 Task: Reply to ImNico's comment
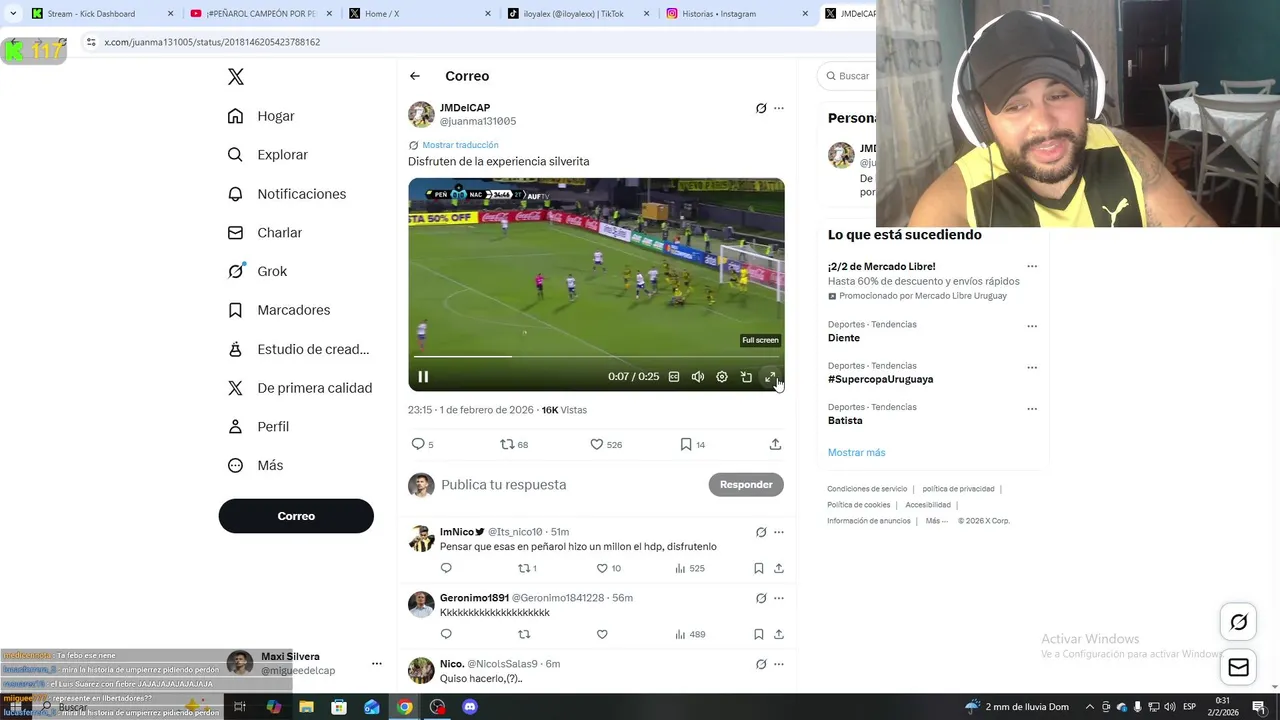[446, 568]
